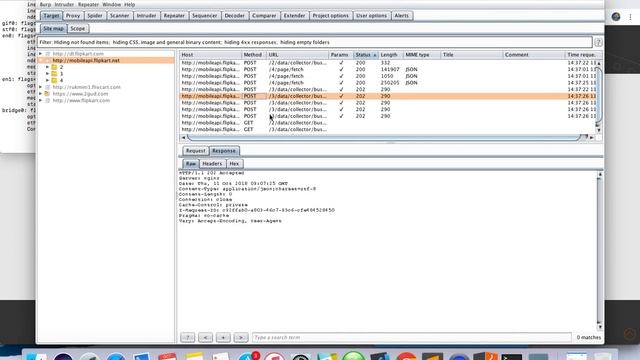This screenshot has width=640, height=360.
Task: Expand the rukmini1.flixcart.com tree node
Action: [x=40, y=87]
